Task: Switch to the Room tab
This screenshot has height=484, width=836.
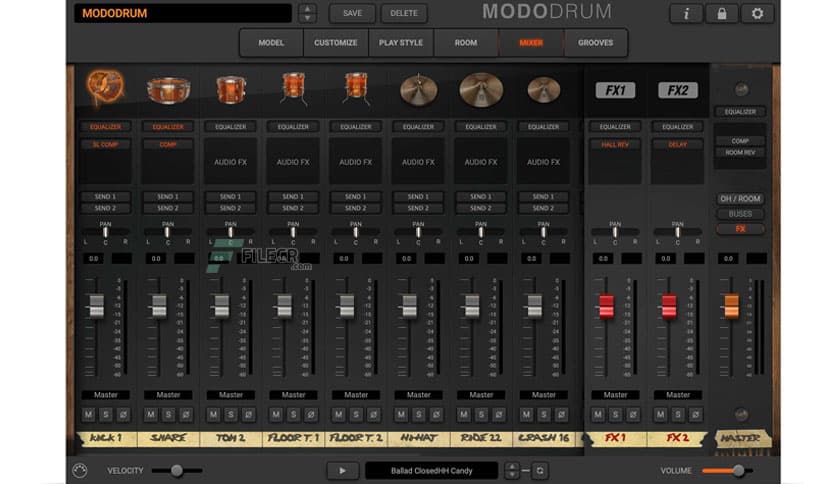Action: click(466, 43)
